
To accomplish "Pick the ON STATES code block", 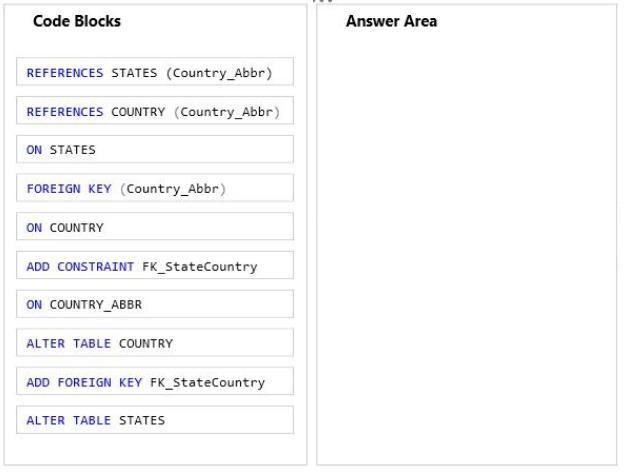I will pyautogui.click(x=155, y=149).
